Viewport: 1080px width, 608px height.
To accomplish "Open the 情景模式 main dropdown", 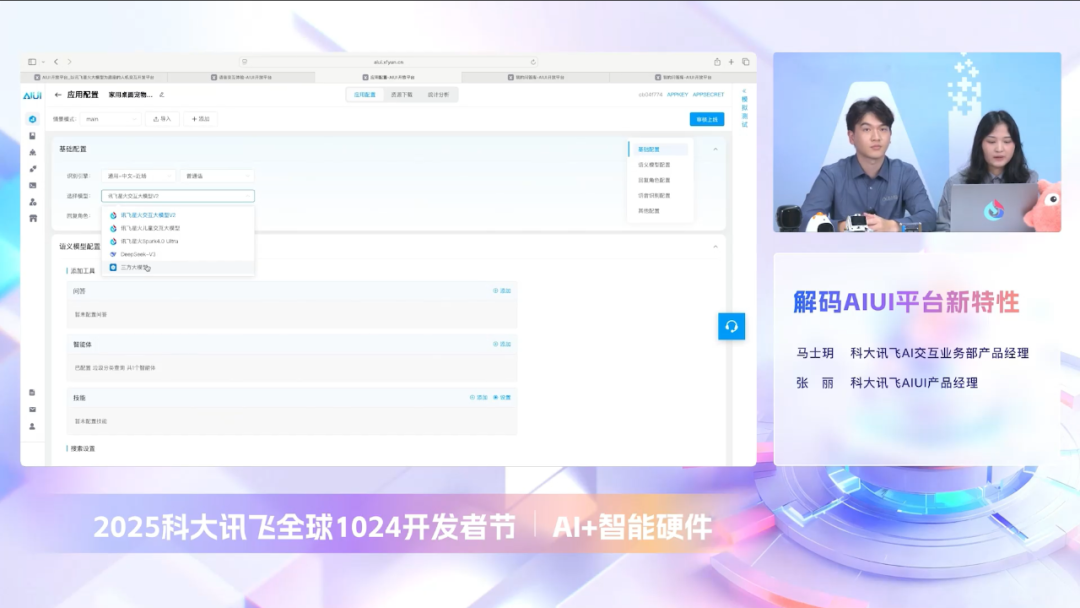I will tap(110, 119).
